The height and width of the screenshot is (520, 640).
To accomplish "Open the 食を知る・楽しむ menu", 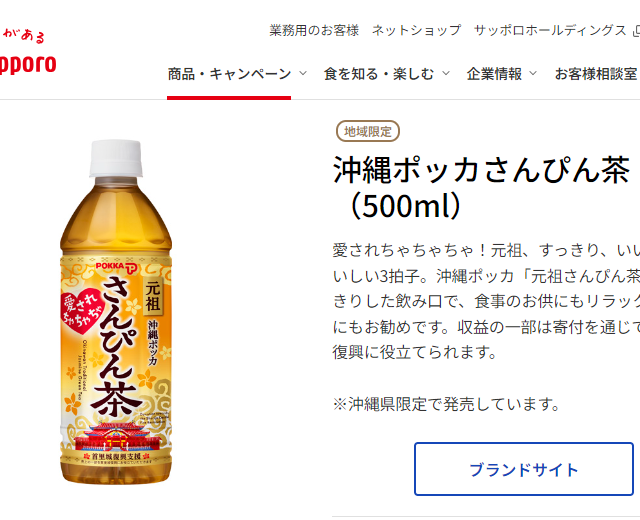I will [379, 74].
